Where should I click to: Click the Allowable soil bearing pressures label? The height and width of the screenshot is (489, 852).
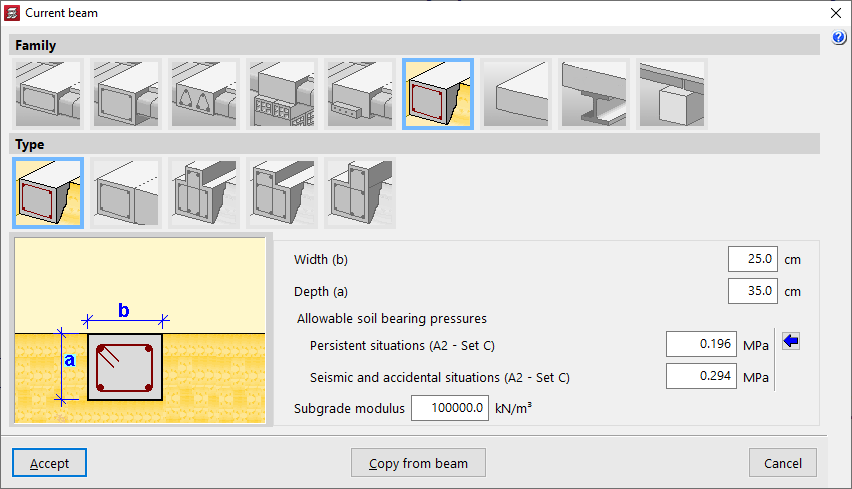[x=392, y=318]
